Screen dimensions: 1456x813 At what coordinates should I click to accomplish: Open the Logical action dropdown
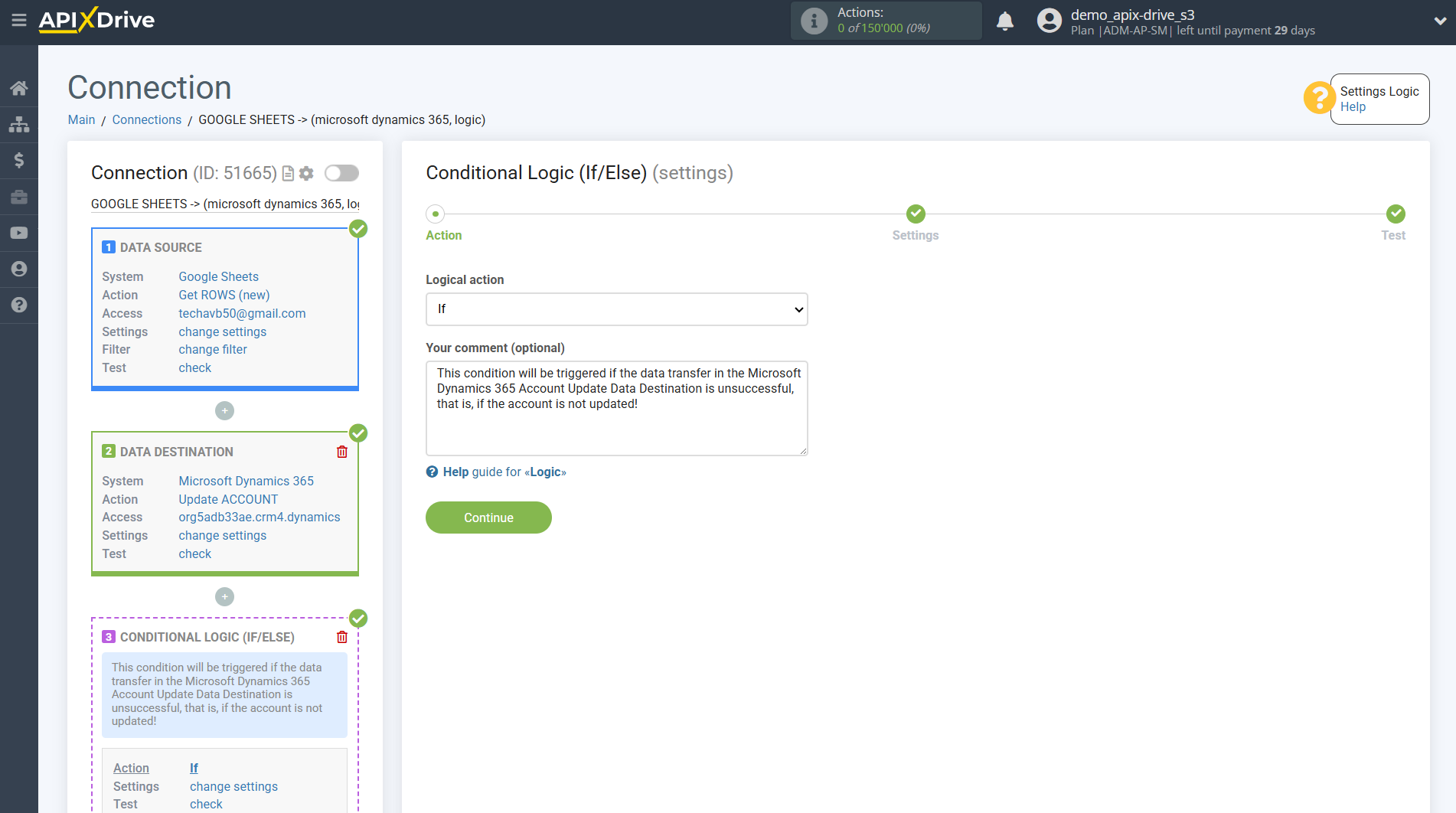click(x=617, y=309)
